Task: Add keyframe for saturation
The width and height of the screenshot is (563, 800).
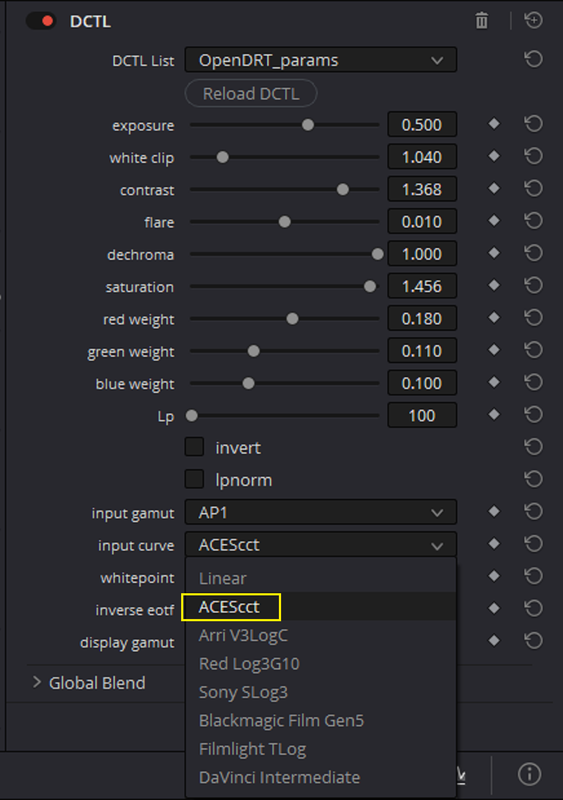Action: tap(494, 285)
